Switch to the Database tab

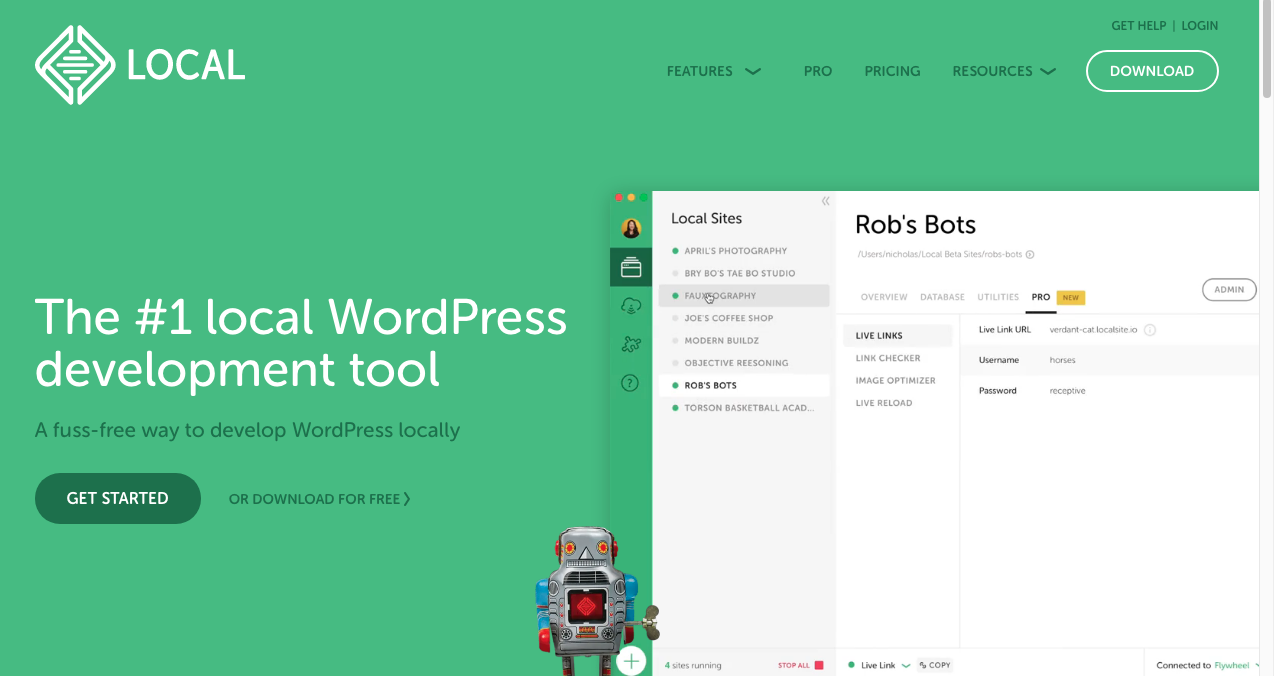[x=942, y=297]
